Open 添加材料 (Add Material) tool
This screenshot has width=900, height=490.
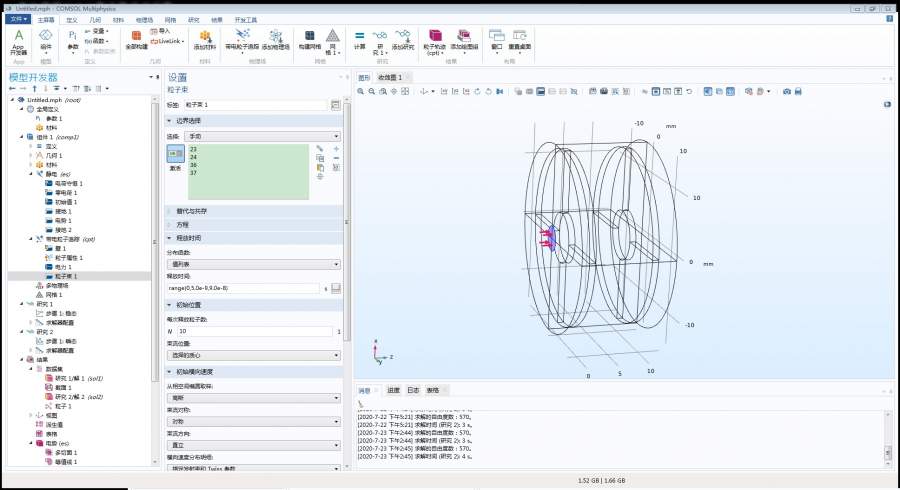pos(203,39)
